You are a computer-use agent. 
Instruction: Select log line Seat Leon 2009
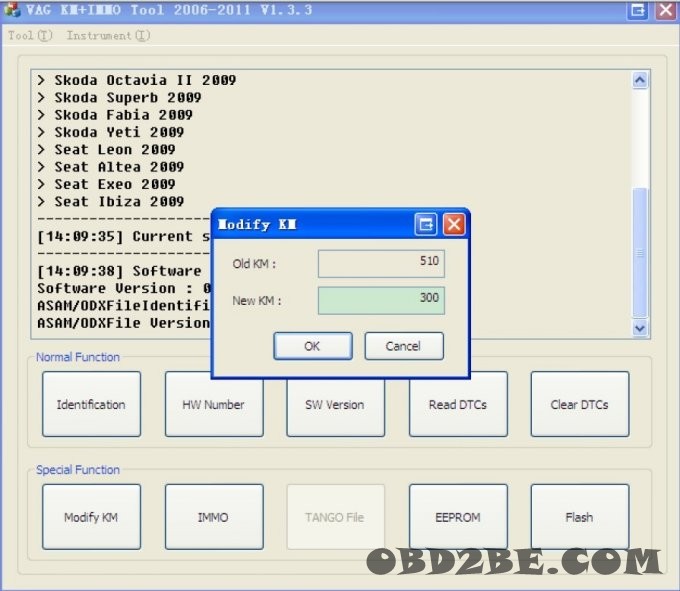click(106, 150)
